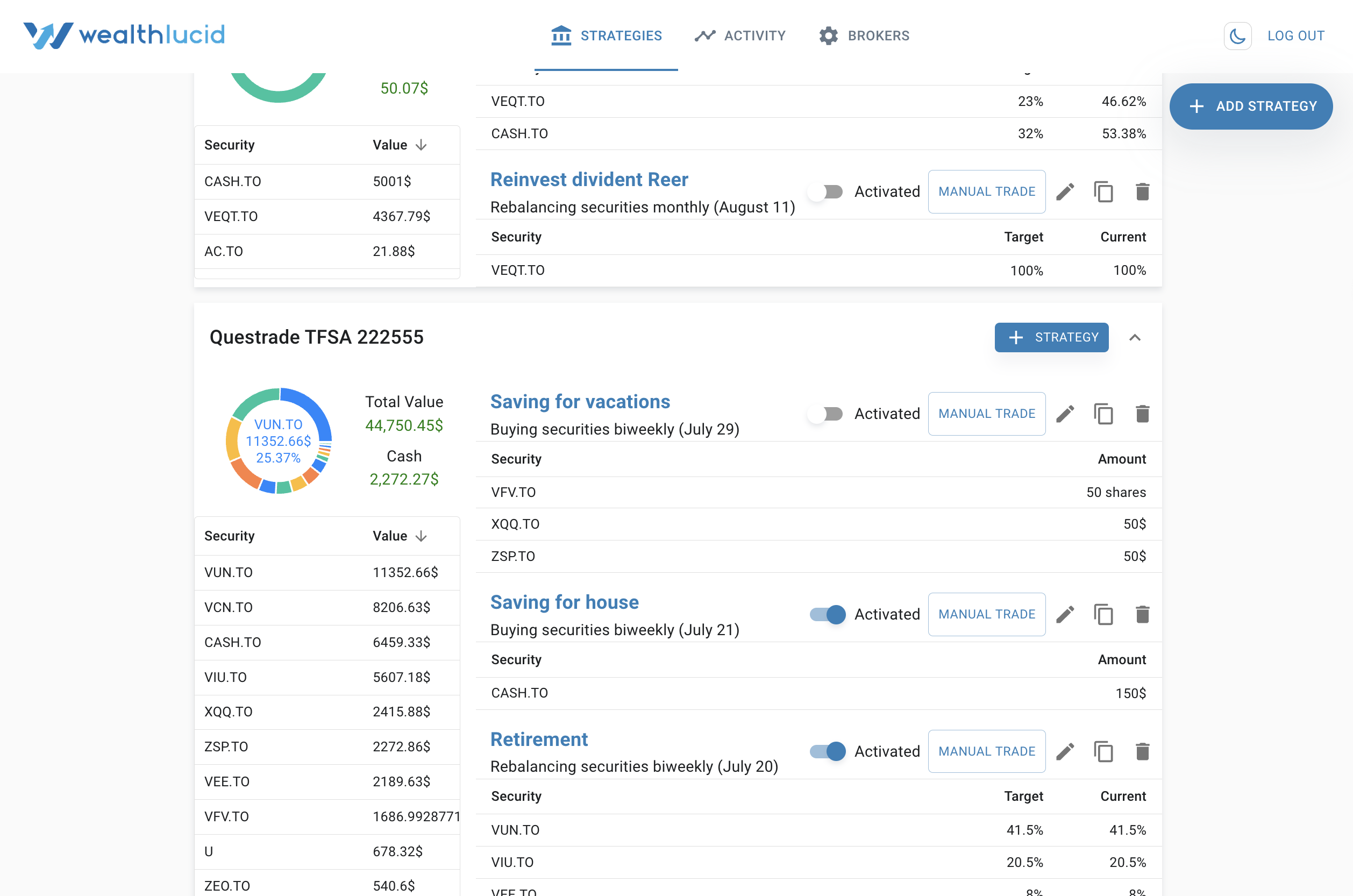Open the Strategies tab

pyautogui.click(x=606, y=36)
